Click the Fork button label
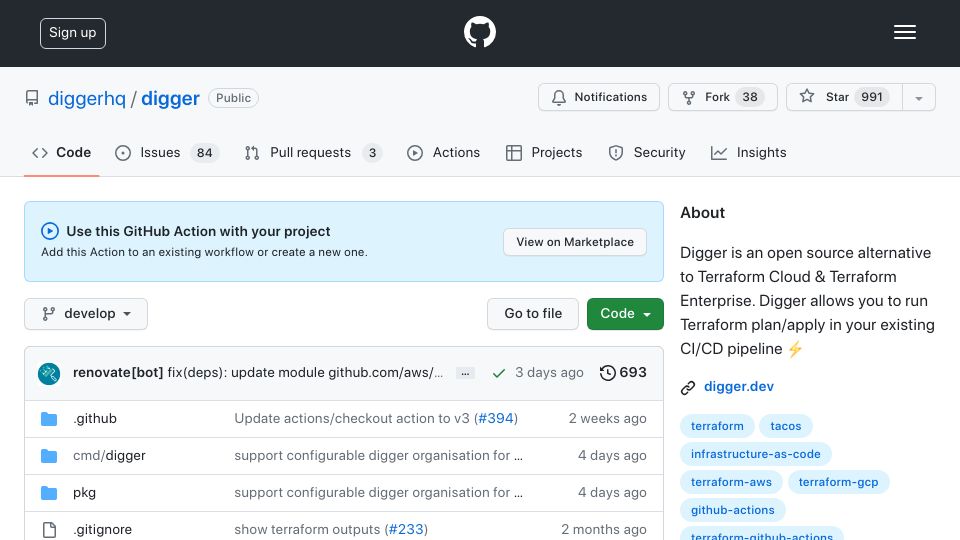960x540 pixels. point(717,97)
